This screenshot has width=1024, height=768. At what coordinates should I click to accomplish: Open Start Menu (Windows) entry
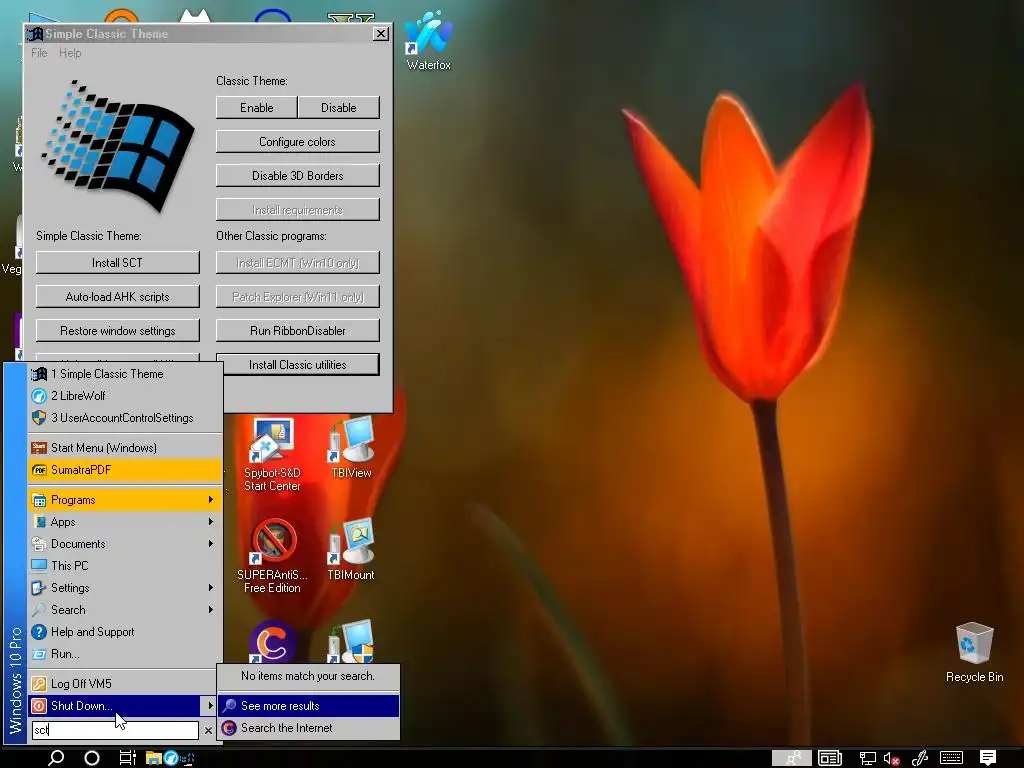[125, 448]
